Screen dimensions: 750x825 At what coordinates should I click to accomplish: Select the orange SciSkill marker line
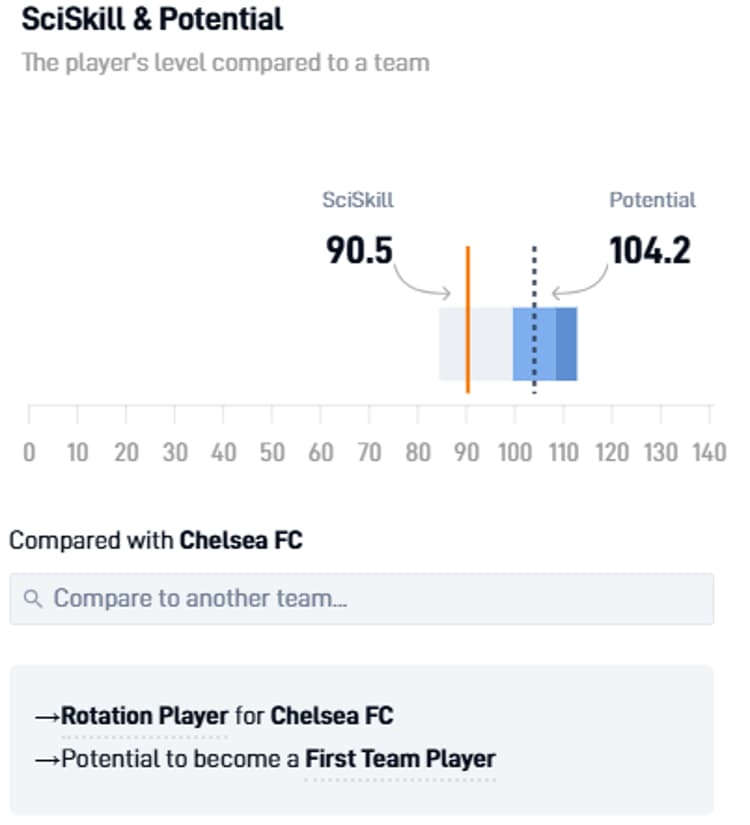click(468, 320)
